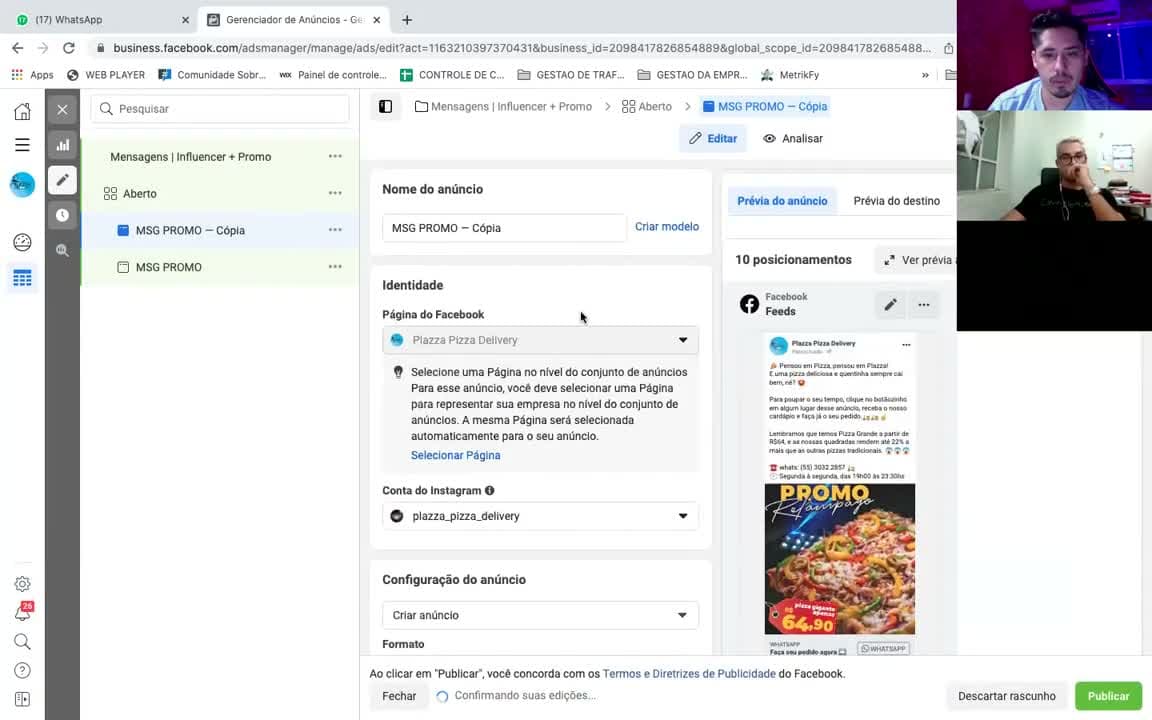Go back in browser history
Image resolution: width=1152 pixels, height=720 pixels.
(18, 48)
